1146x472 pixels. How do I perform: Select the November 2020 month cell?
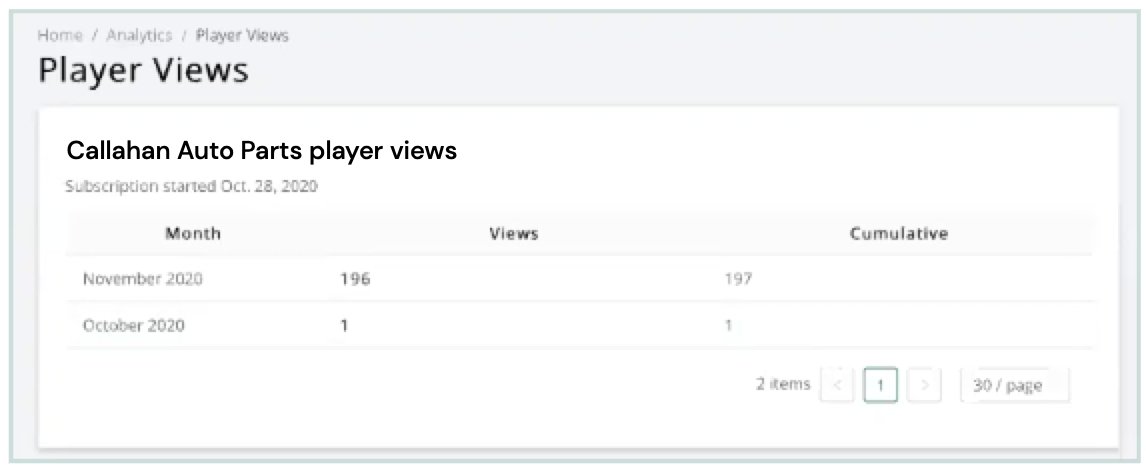pos(143,279)
